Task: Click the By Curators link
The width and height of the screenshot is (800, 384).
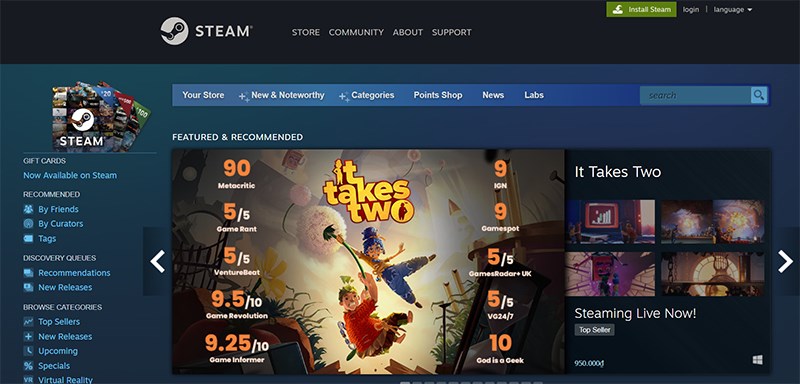Action: 60,223
